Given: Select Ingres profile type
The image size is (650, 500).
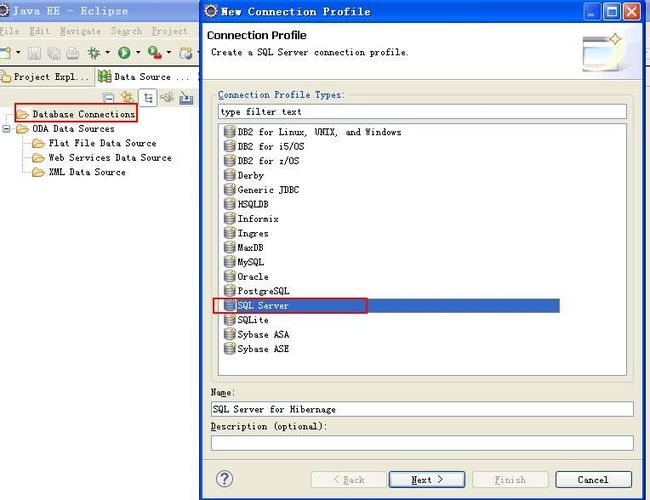Looking at the screenshot, I should (x=246, y=233).
